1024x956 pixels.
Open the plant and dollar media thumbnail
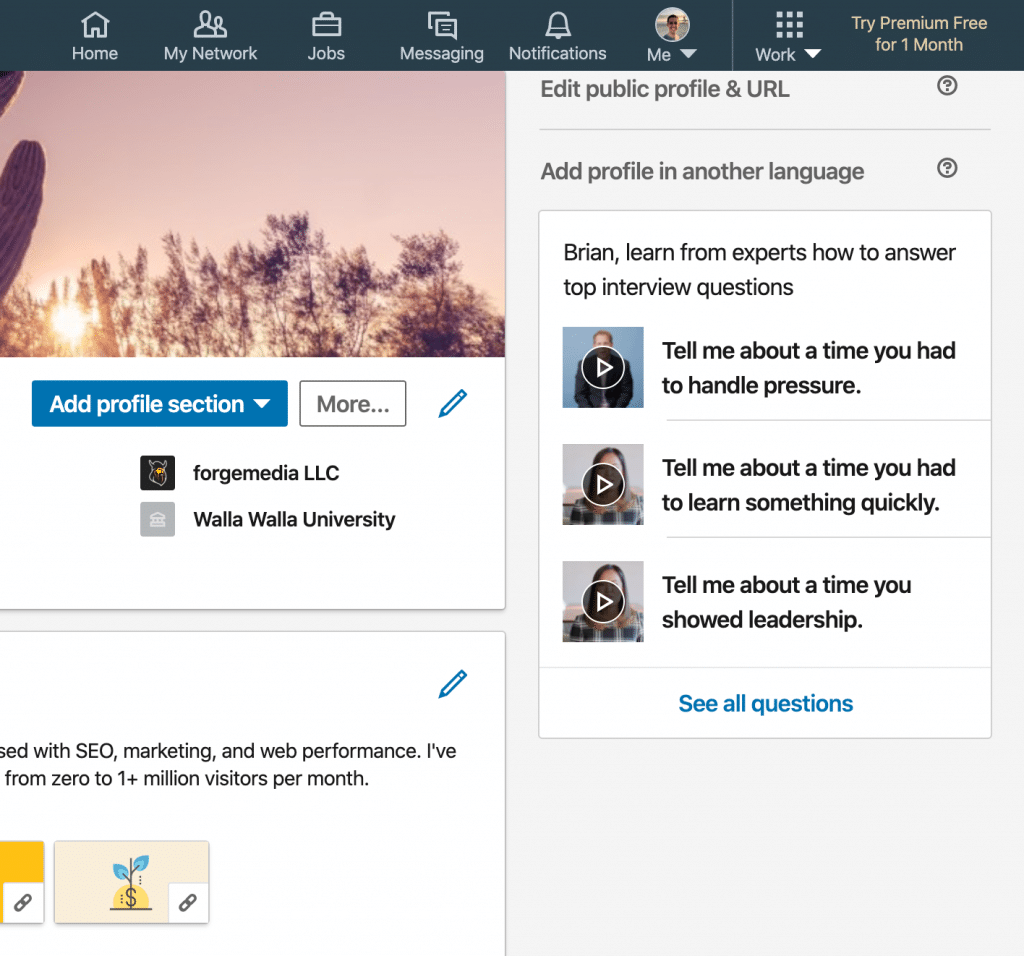(131, 882)
